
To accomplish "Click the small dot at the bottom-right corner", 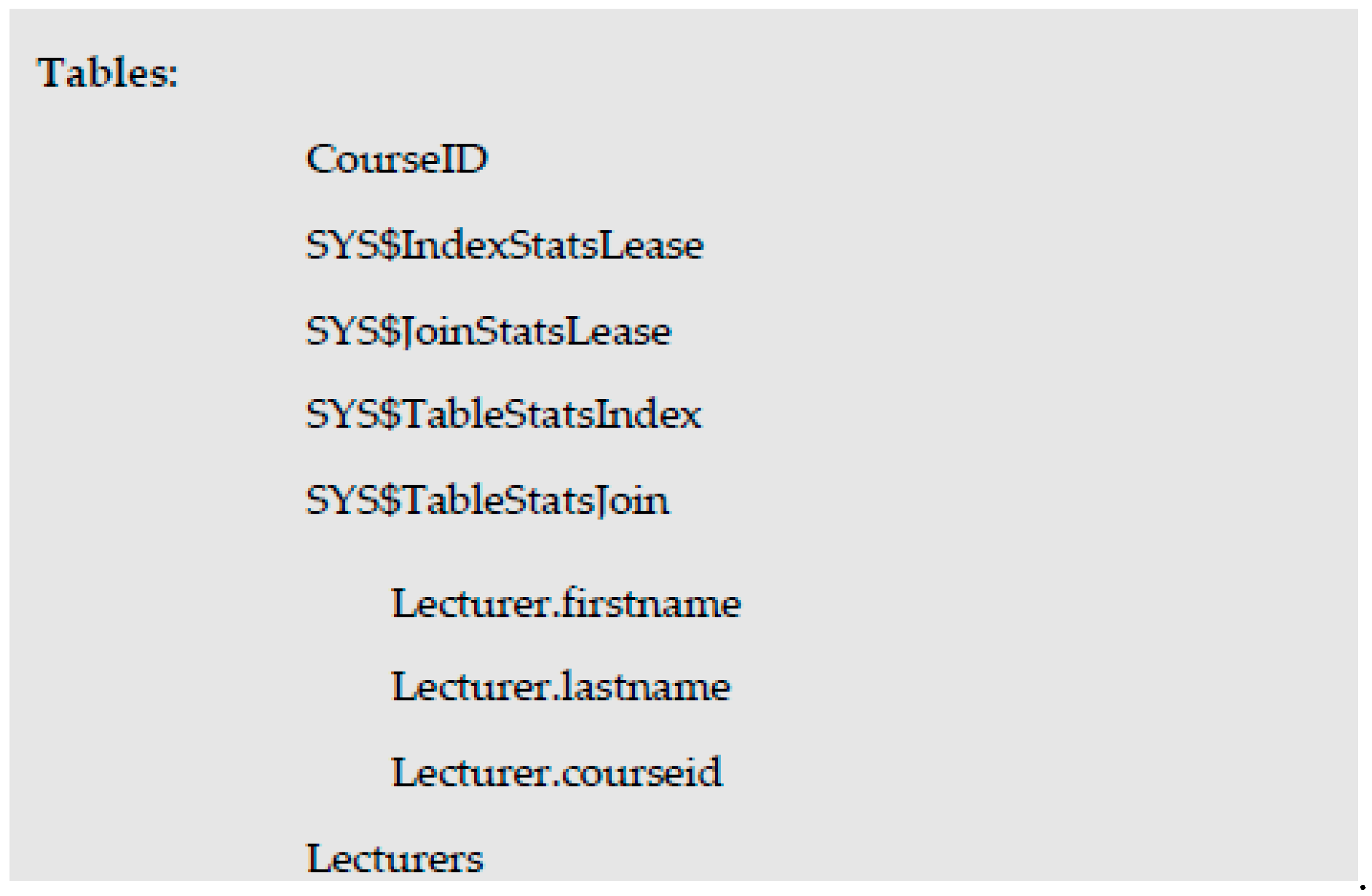I will point(1363,887).
